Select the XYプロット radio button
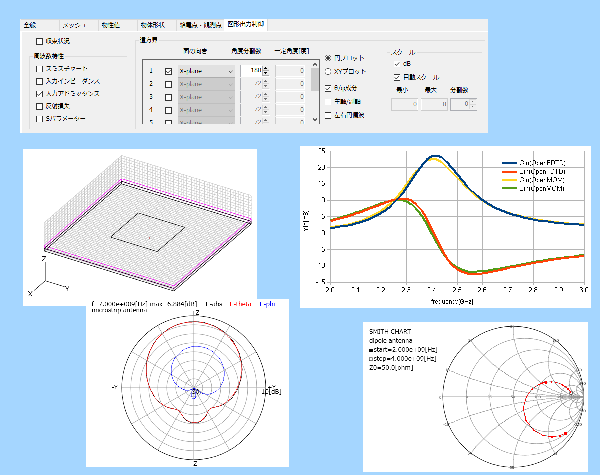This screenshot has width=600, height=475. (x=328, y=72)
